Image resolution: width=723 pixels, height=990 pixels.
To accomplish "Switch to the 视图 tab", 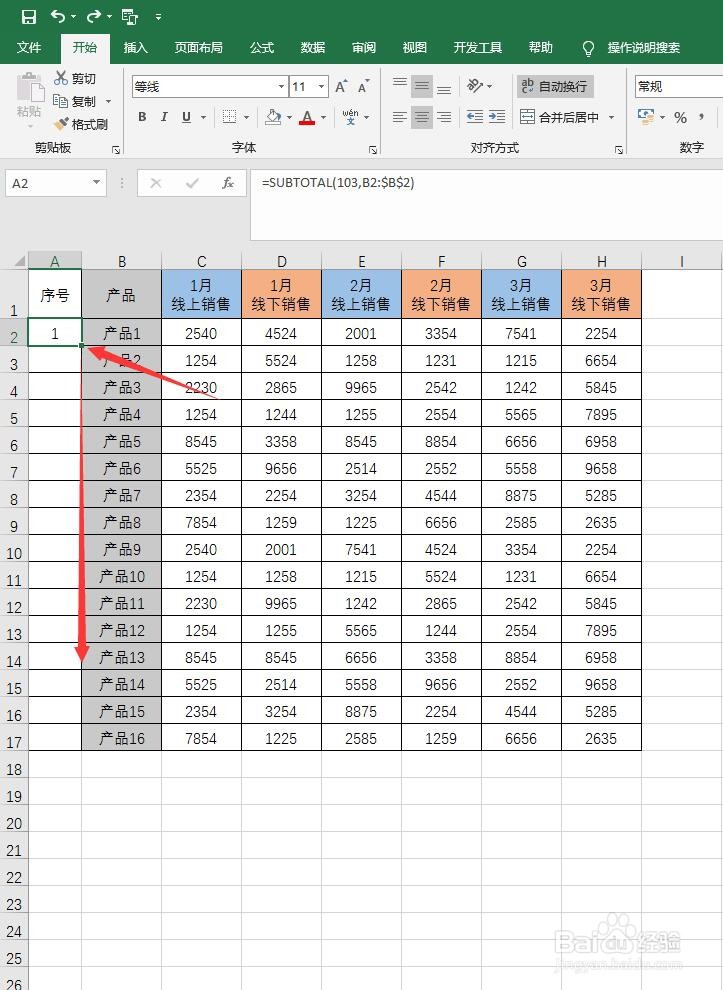I will click(x=414, y=47).
